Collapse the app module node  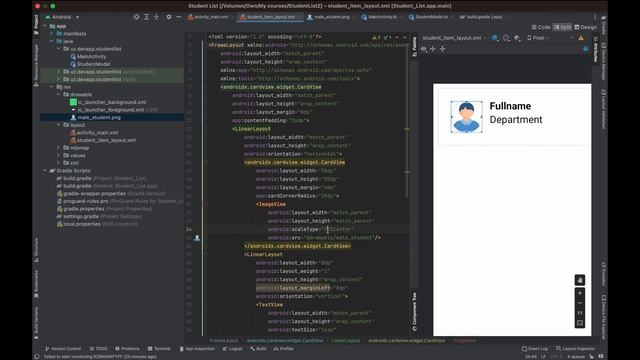tap(45, 26)
